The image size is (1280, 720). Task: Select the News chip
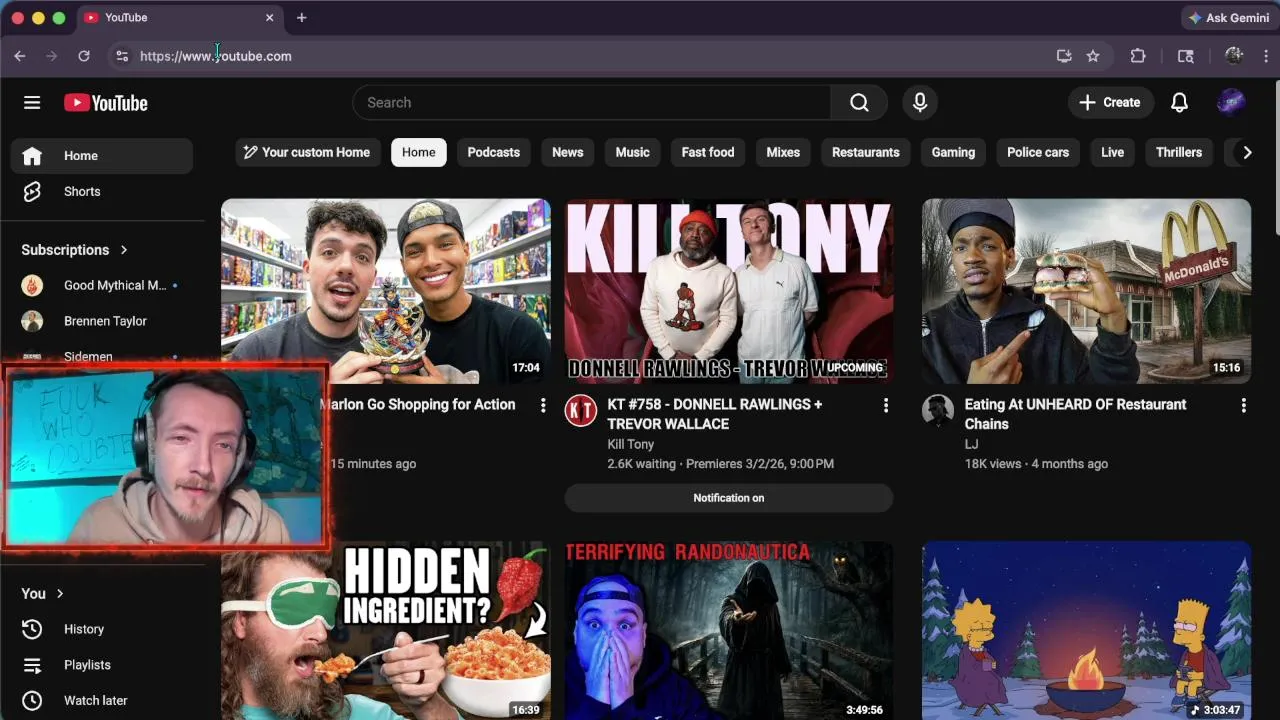[x=567, y=152]
